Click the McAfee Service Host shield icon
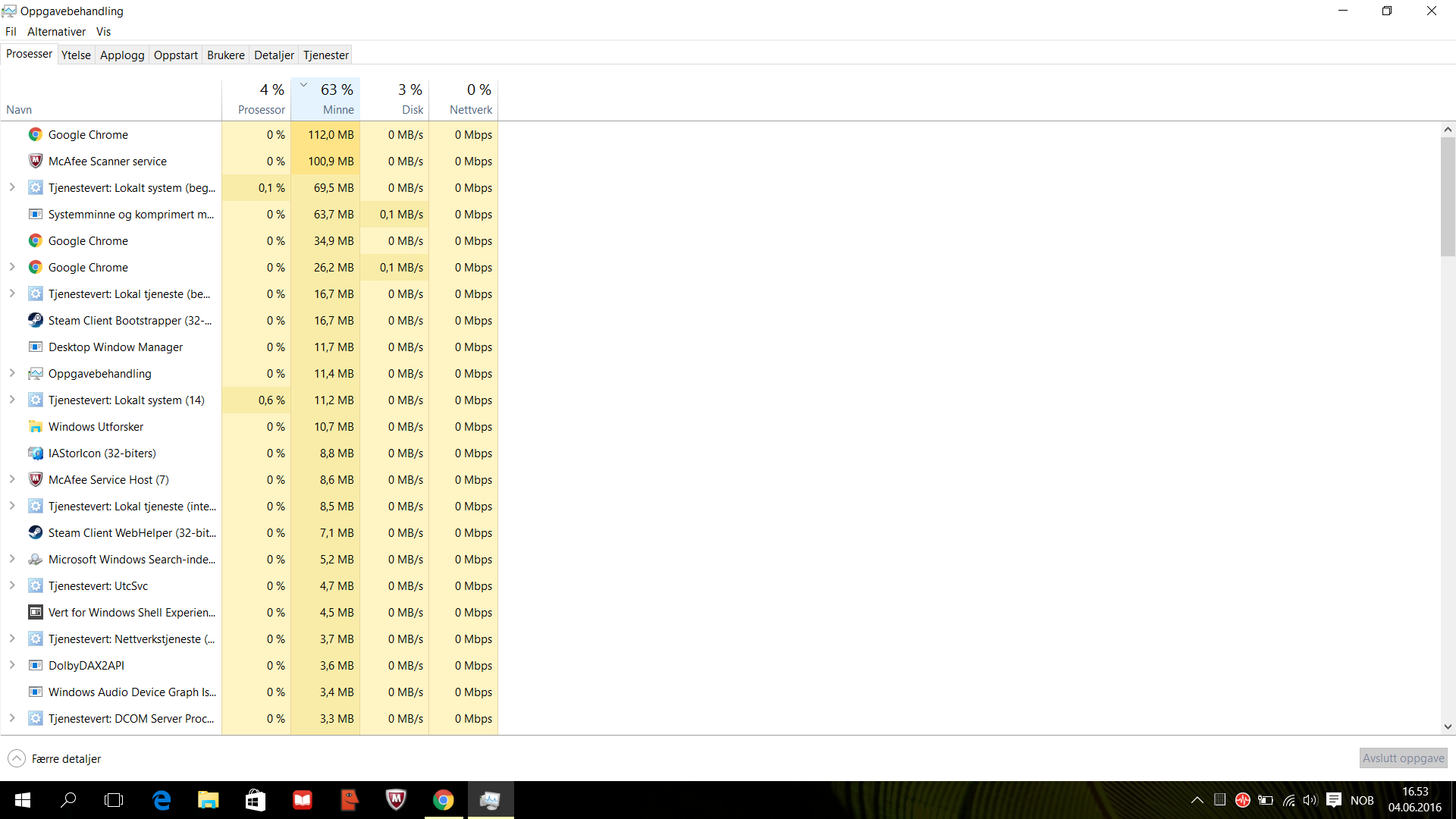The height and width of the screenshot is (819, 1456). 36,479
